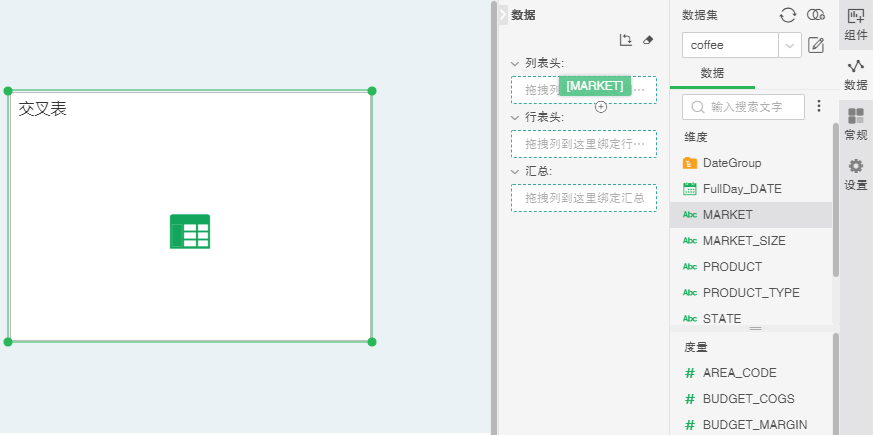Select the 数据 sidebar tab
The image size is (873, 435).
coord(856,74)
